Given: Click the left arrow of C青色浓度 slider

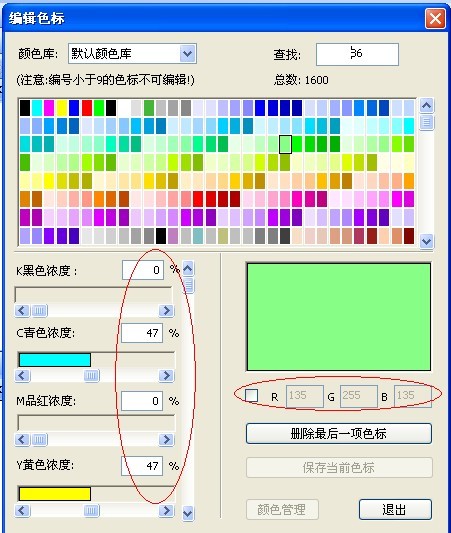Looking at the screenshot, I should coord(22,376).
